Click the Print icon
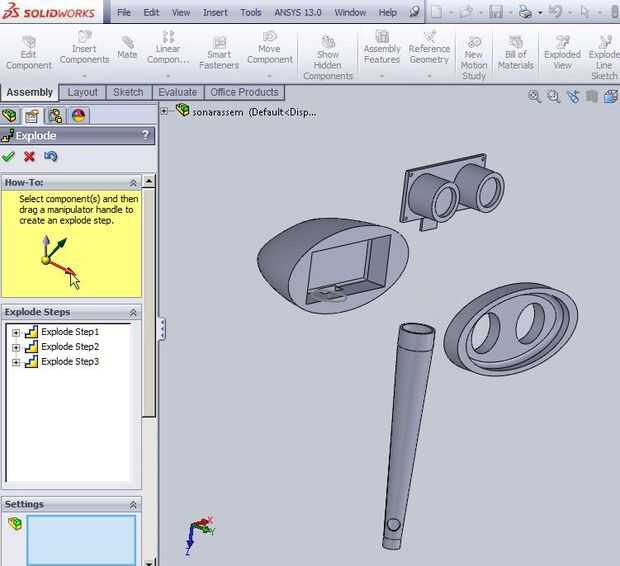This screenshot has height=566, width=620. (x=526, y=12)
